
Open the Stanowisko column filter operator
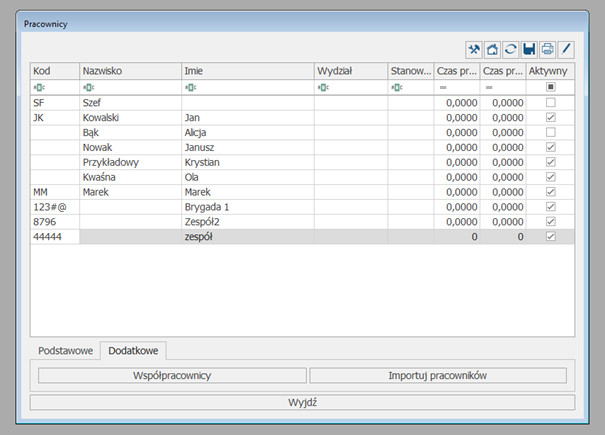(397, 88)
